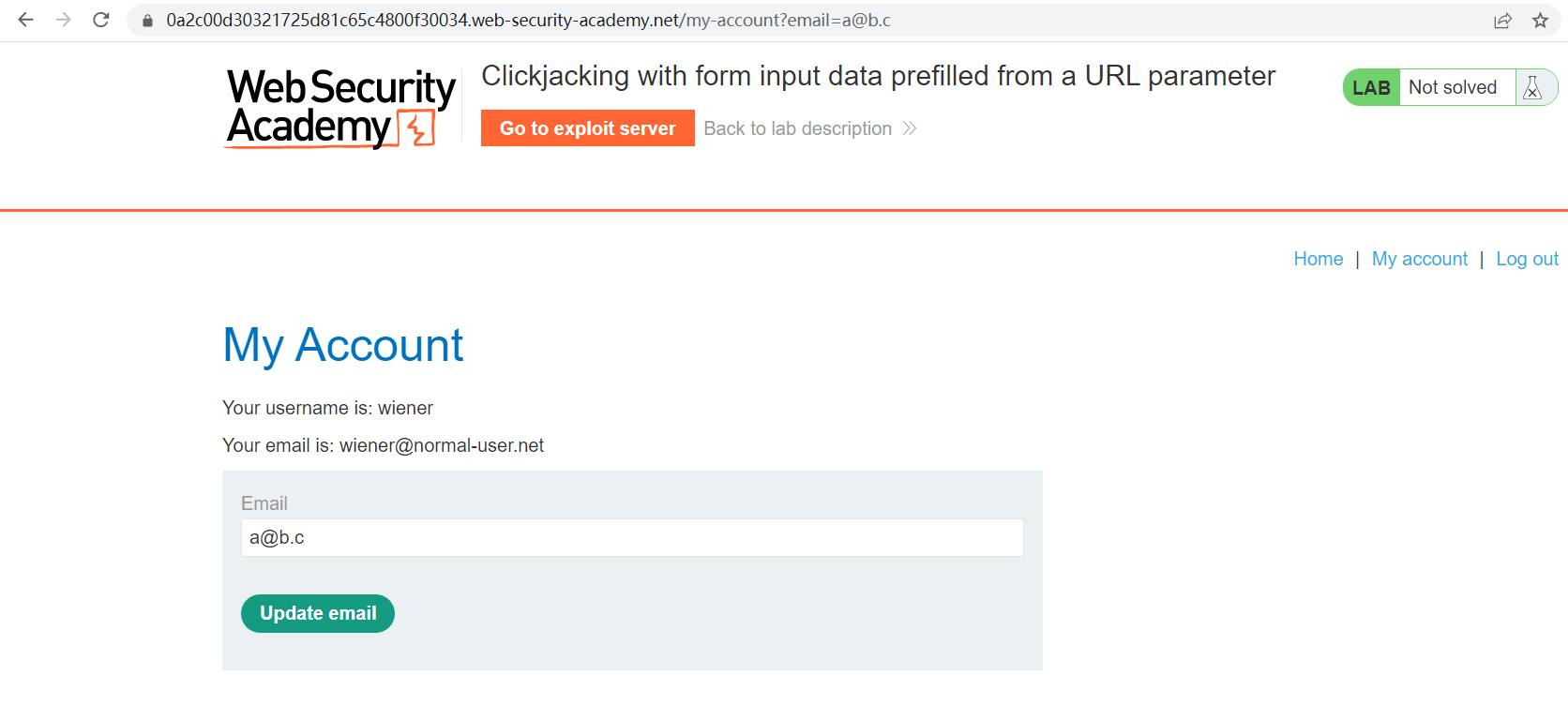Focus the Email input field
1568x705 pixels.
[x=631, y=537]
